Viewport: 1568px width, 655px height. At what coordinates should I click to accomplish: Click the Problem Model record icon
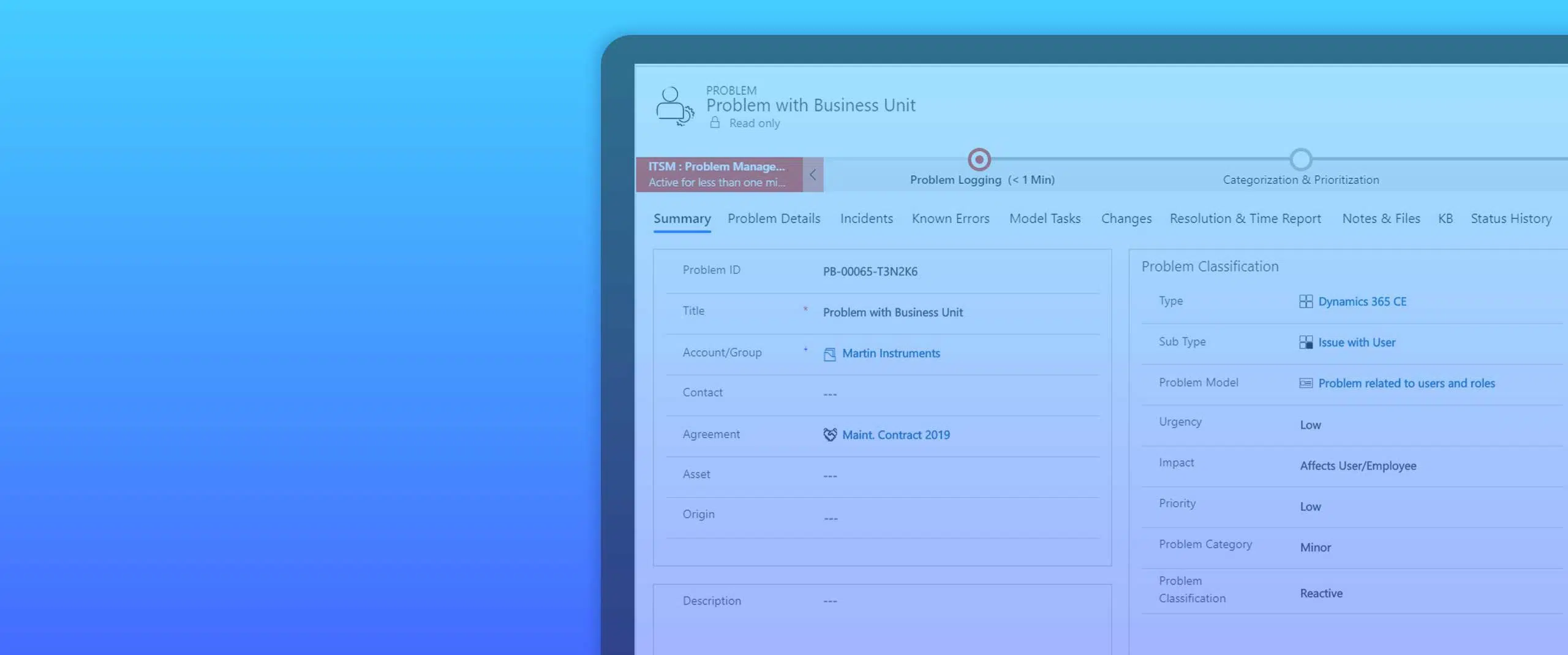coord(1305,384)
